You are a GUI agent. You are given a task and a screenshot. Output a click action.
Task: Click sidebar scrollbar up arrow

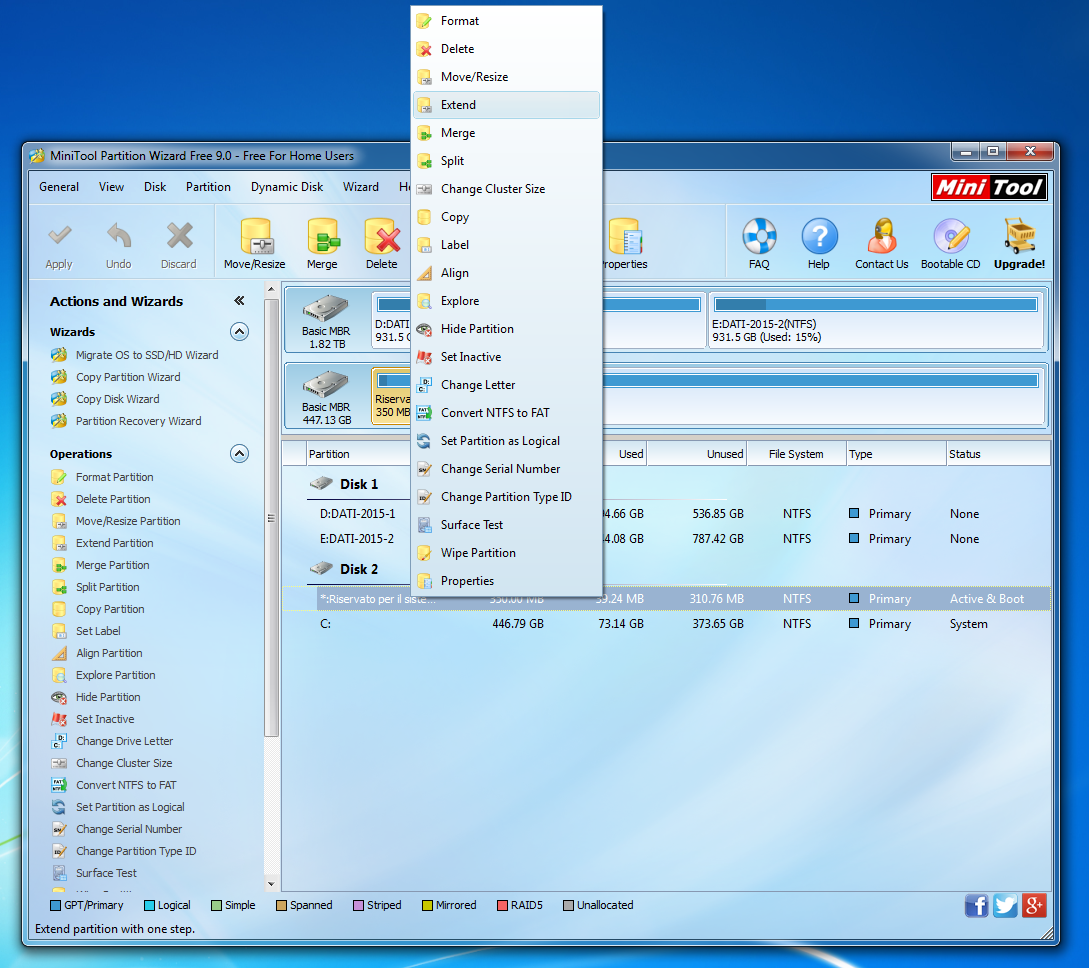pyautogui.click(x=271, y=289)
